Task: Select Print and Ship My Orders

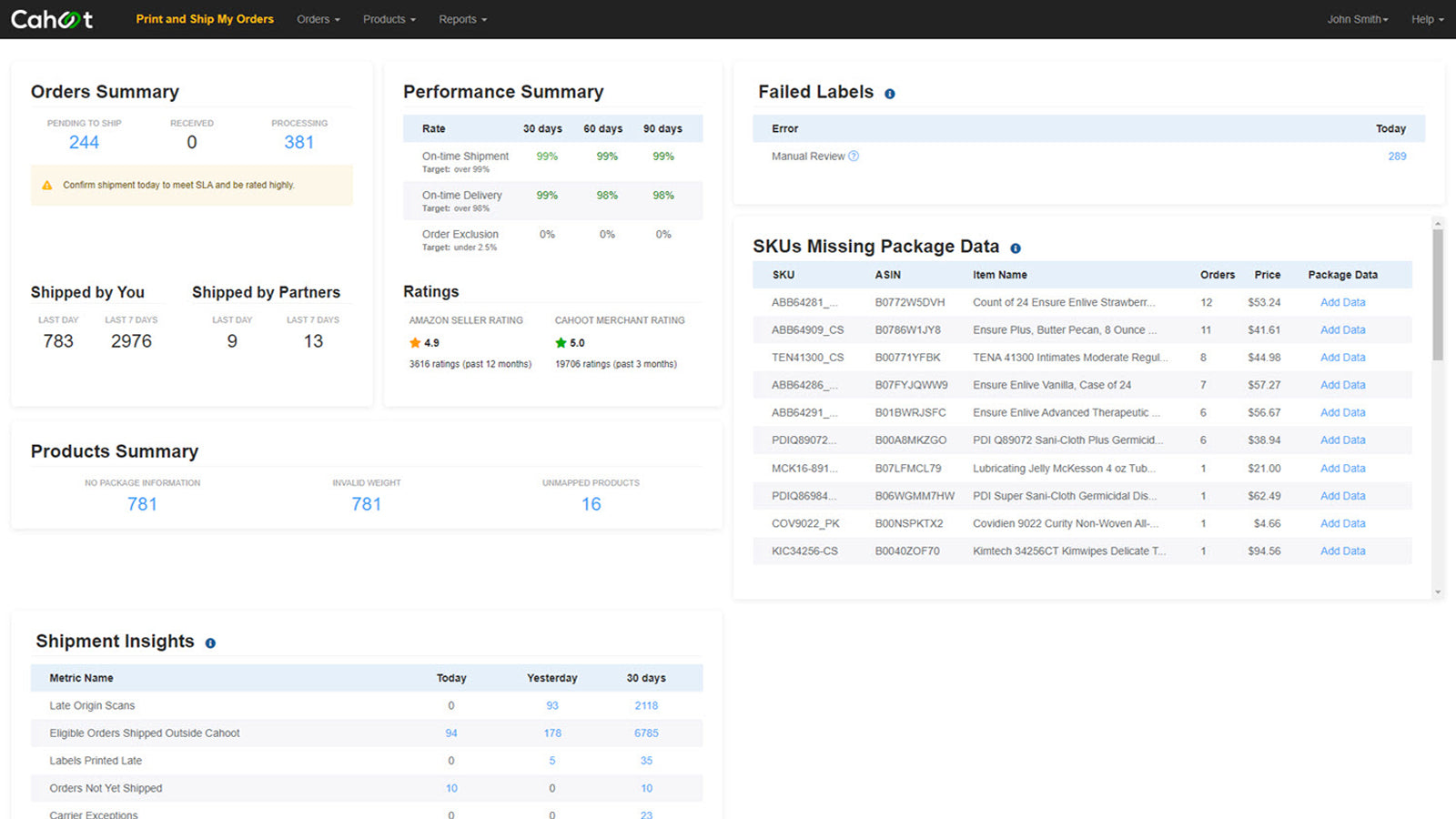Action: tap(204, 19)
